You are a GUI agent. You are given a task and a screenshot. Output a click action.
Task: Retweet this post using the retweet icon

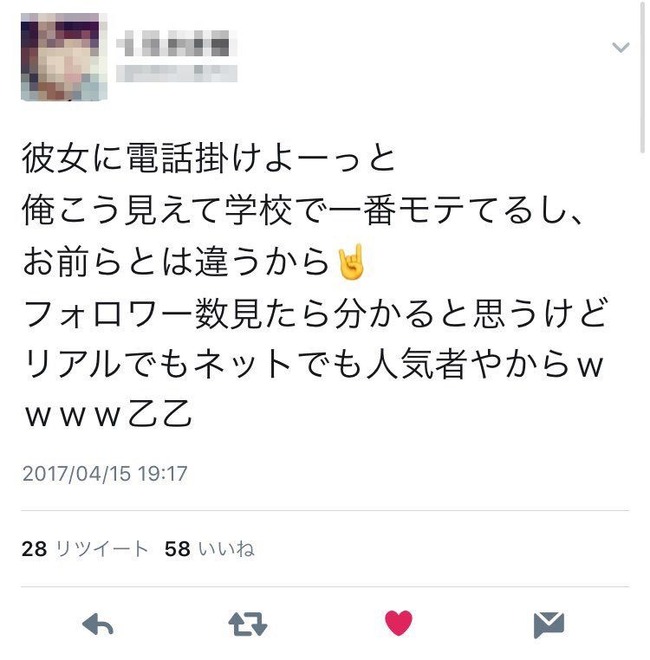[x=248, y=623]
